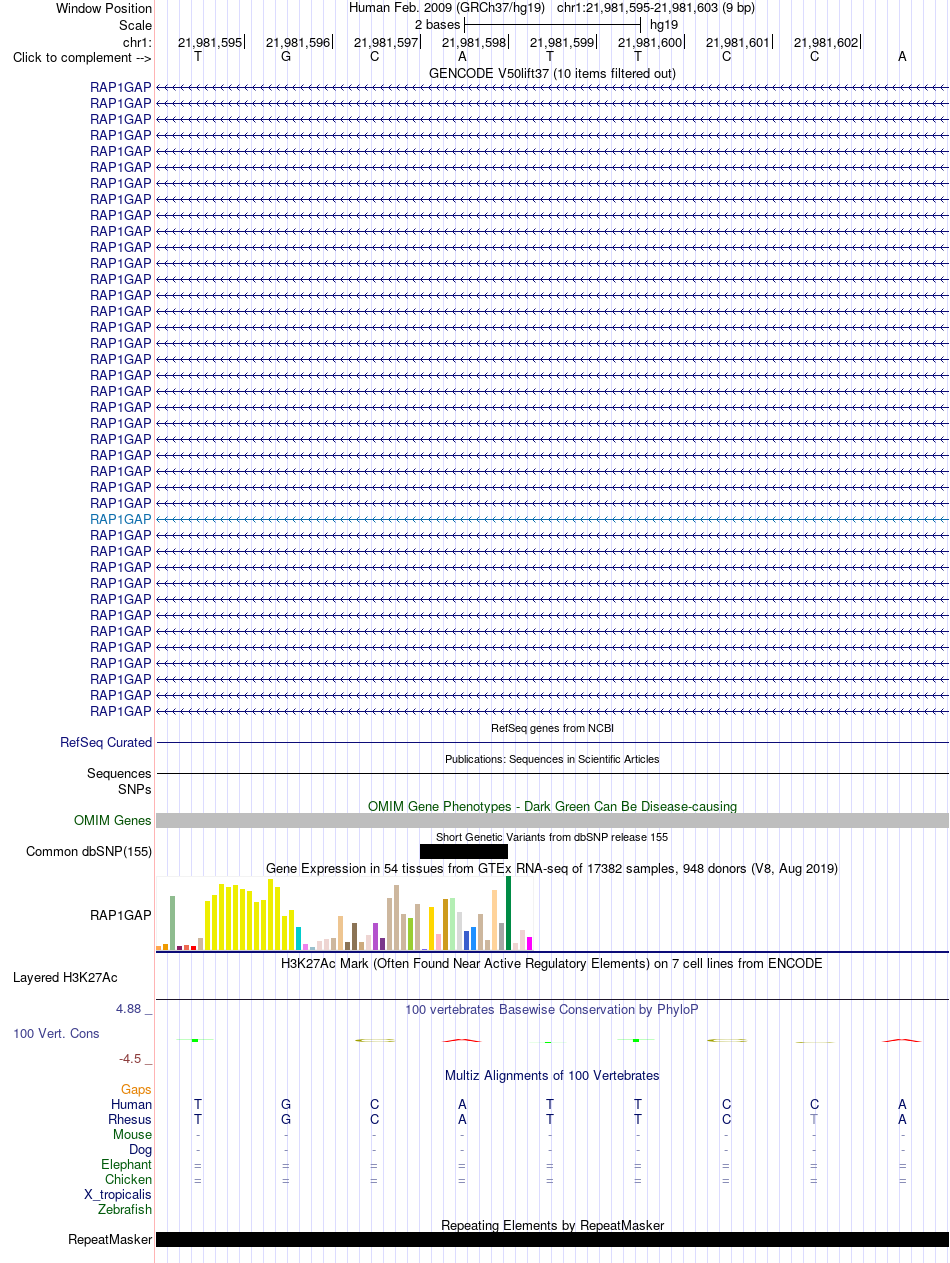Click the black dbSNP variant block
This screenshot has height=1263, width=950.
[464, 852]
